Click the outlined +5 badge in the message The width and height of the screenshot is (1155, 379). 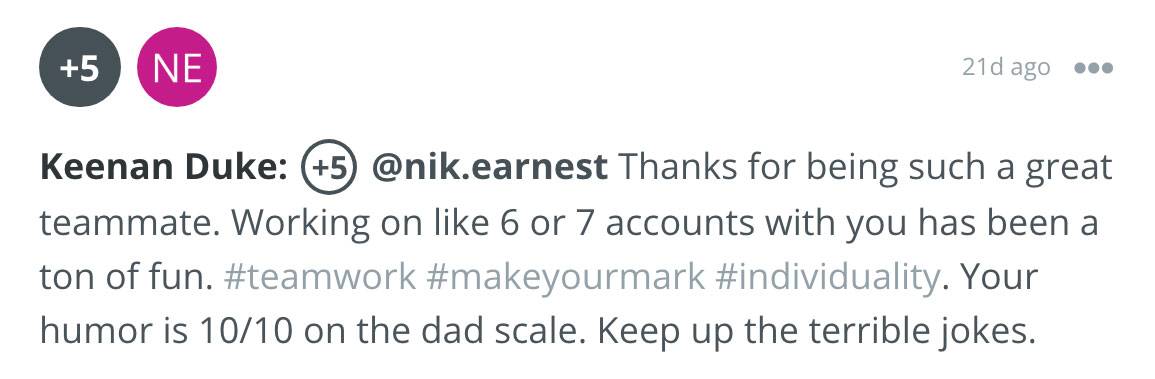[x=329, y=167]
